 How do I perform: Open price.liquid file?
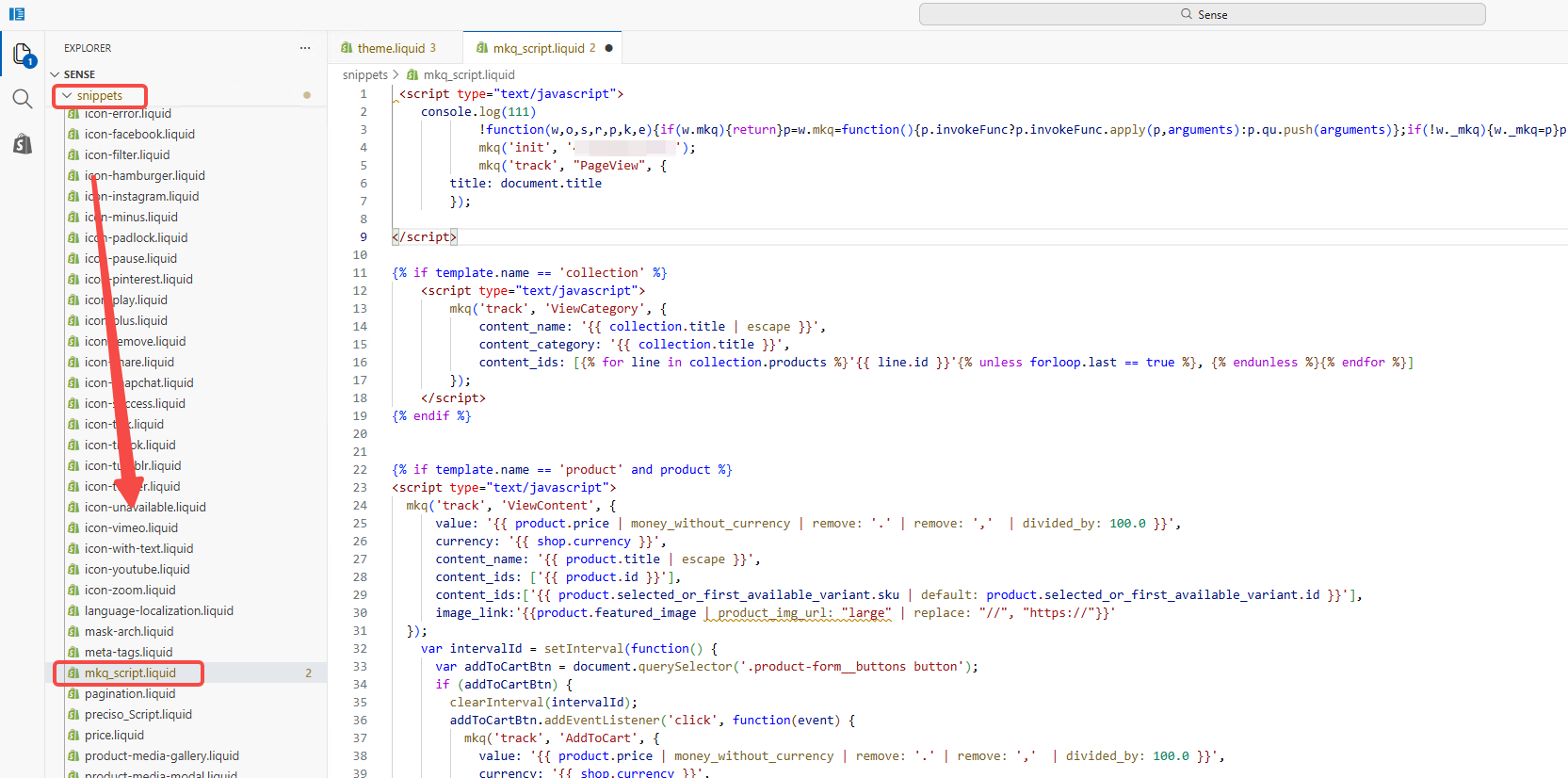tap(114, 736)
